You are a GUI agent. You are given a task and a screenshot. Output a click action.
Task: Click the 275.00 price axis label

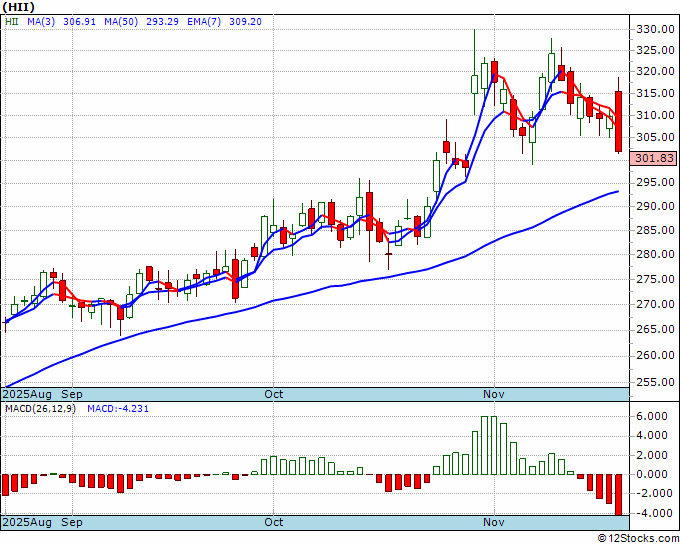[x=655, y=279]
